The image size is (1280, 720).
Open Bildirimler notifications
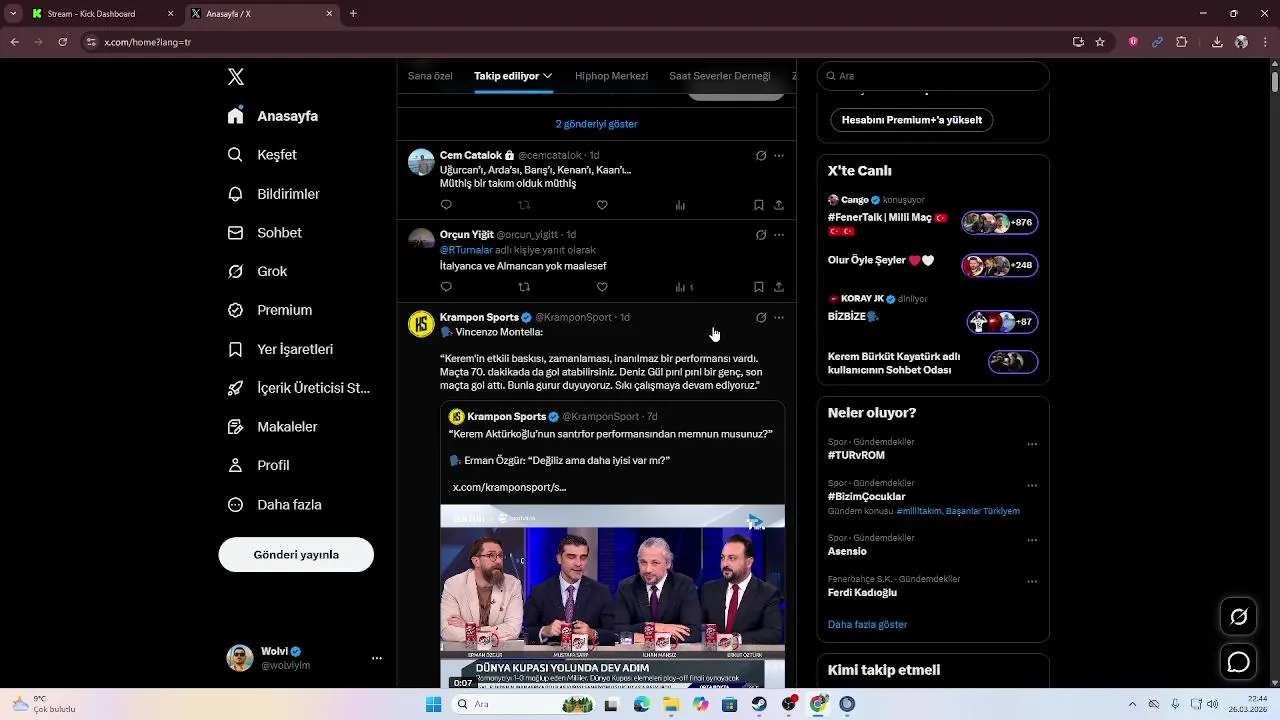(274, 194)
